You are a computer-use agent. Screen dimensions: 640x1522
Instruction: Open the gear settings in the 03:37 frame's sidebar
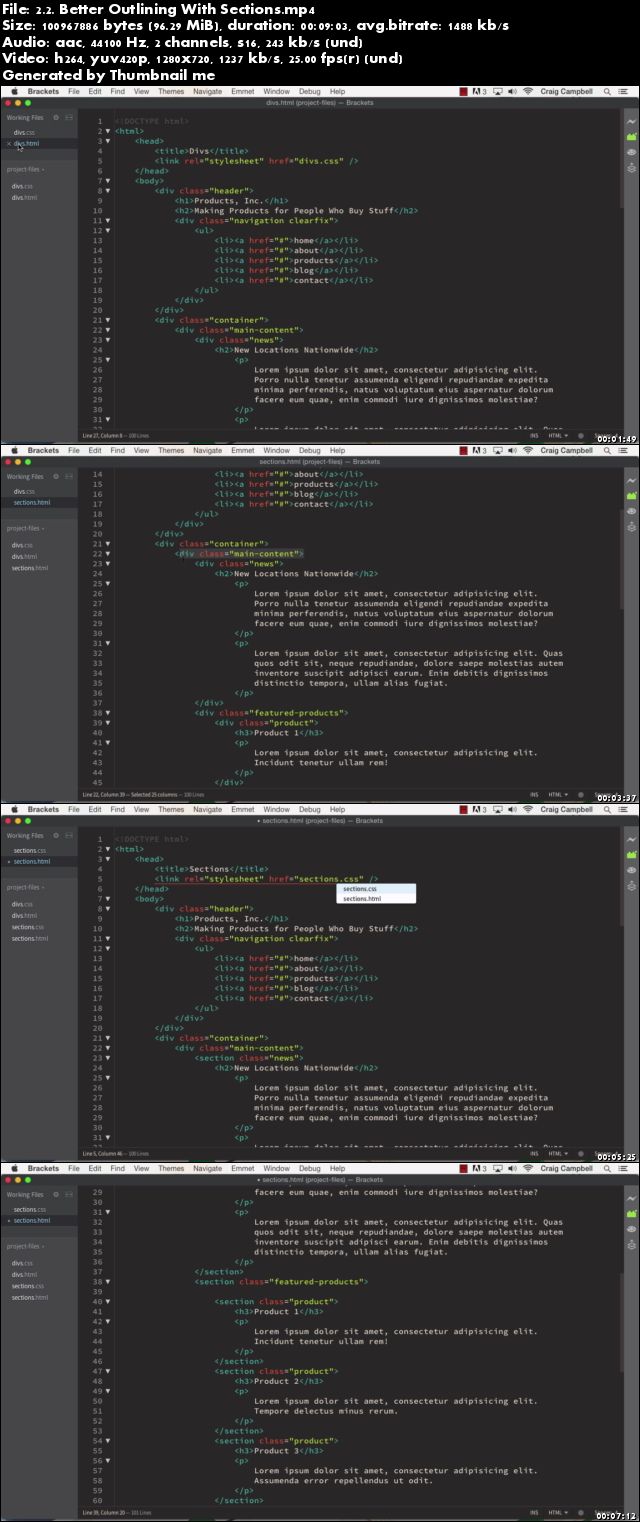[x=56, y=476]
